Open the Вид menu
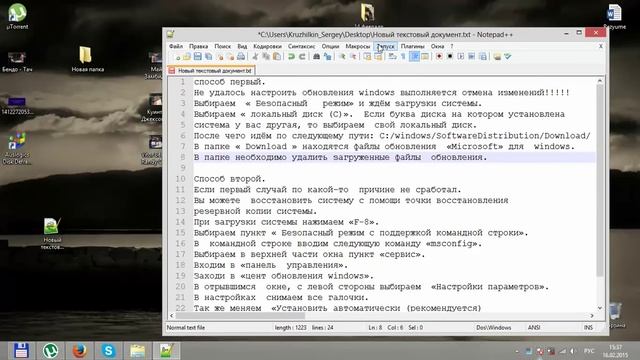The height and width of the screenshot is (360, 640). tap(242, 46)
